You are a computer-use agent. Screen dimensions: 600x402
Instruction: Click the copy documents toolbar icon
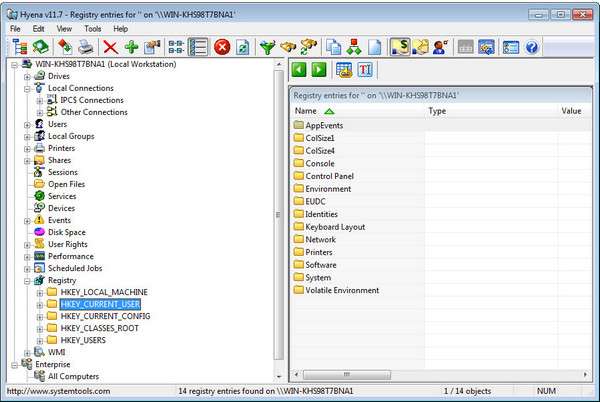(333, 47)
